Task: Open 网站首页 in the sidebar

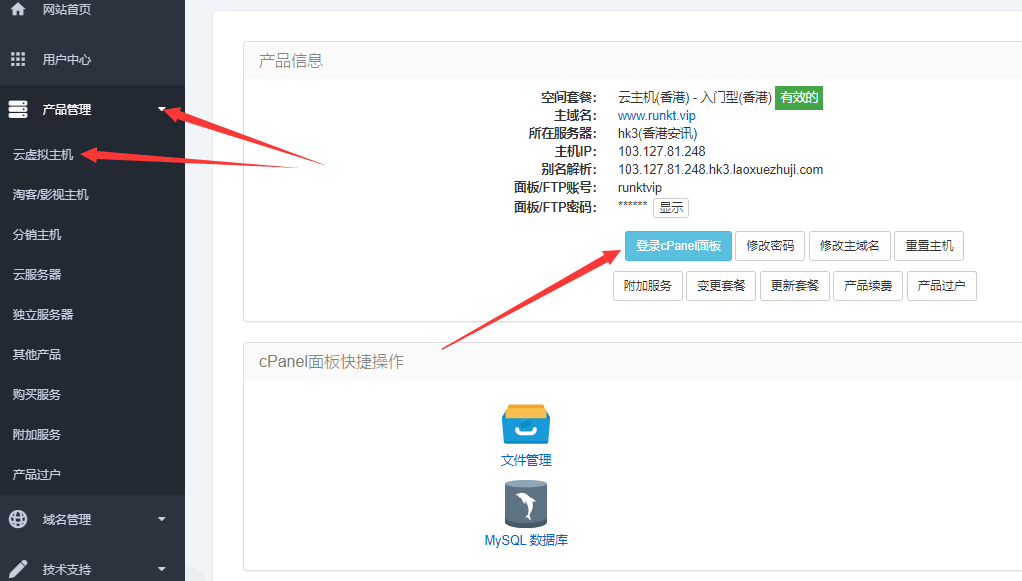Action: (x=66, y=9)
